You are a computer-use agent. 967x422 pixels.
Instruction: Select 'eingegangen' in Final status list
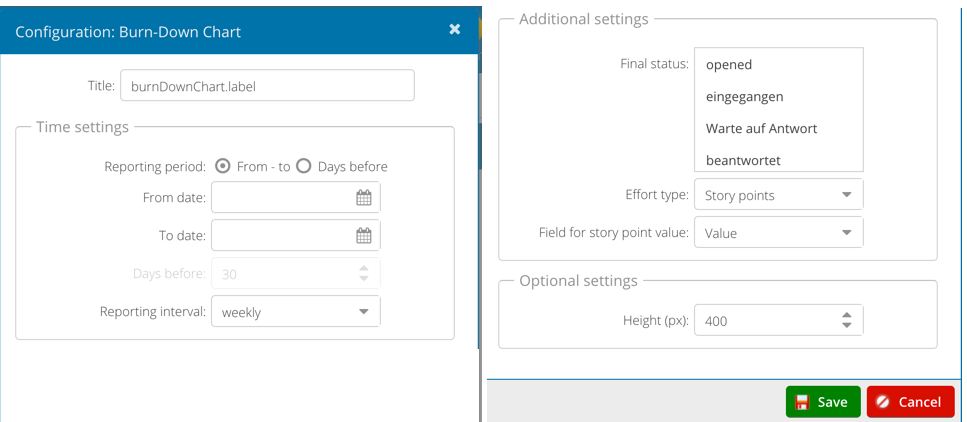pyautogui.click(x=744, y=97)
